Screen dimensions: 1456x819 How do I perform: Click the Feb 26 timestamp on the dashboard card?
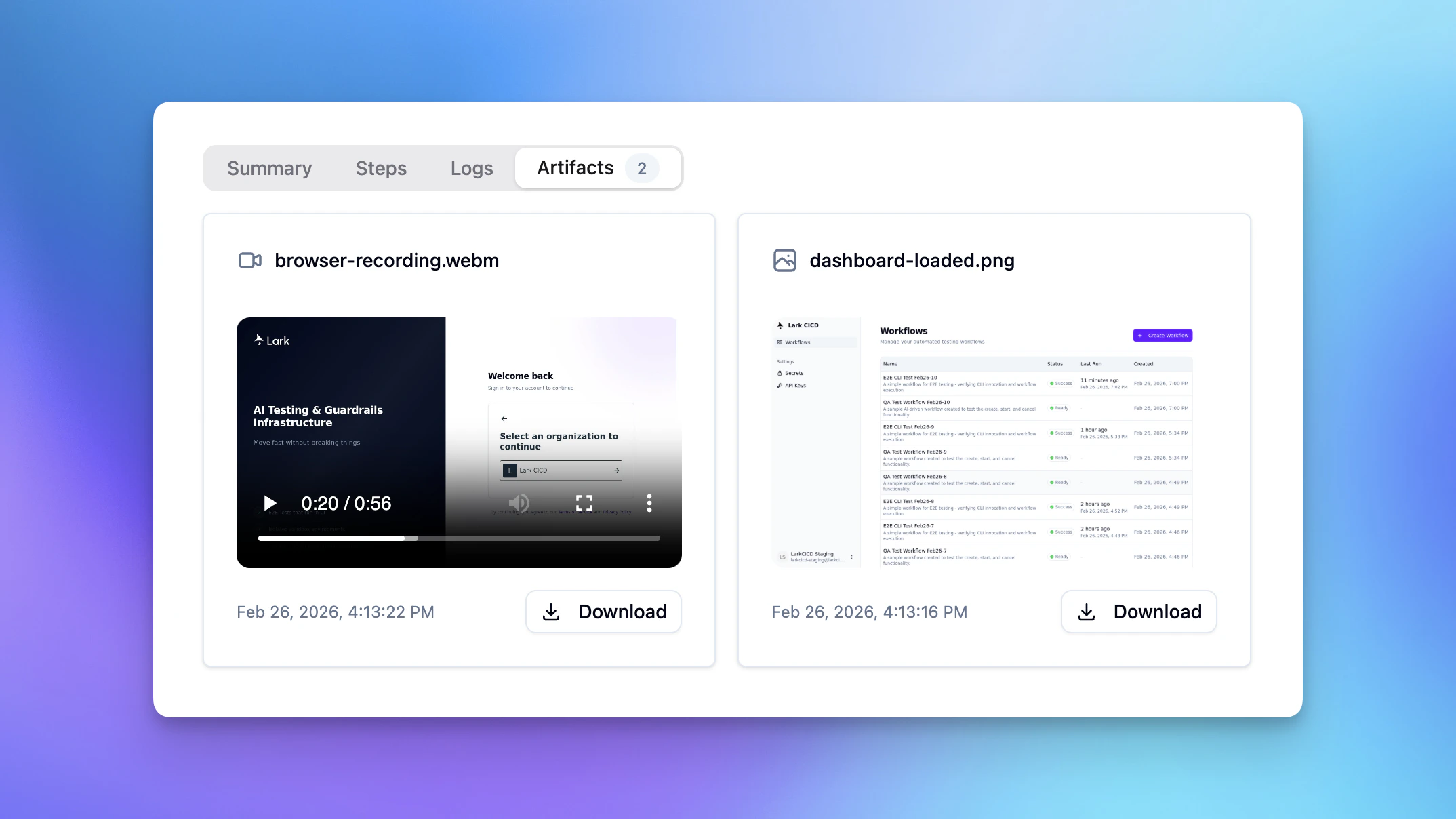pyautogui.click(x=869, y=612)
